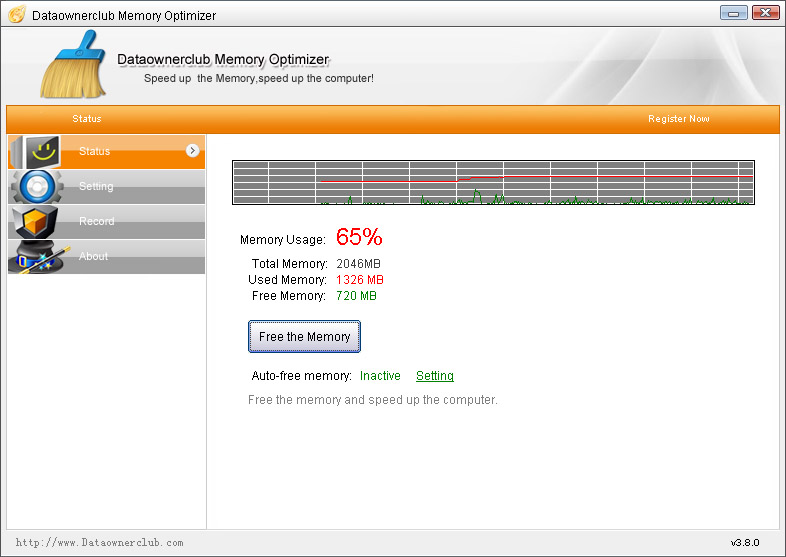Click the memory usage history graph
786x557 pixels.
(493, 182)
